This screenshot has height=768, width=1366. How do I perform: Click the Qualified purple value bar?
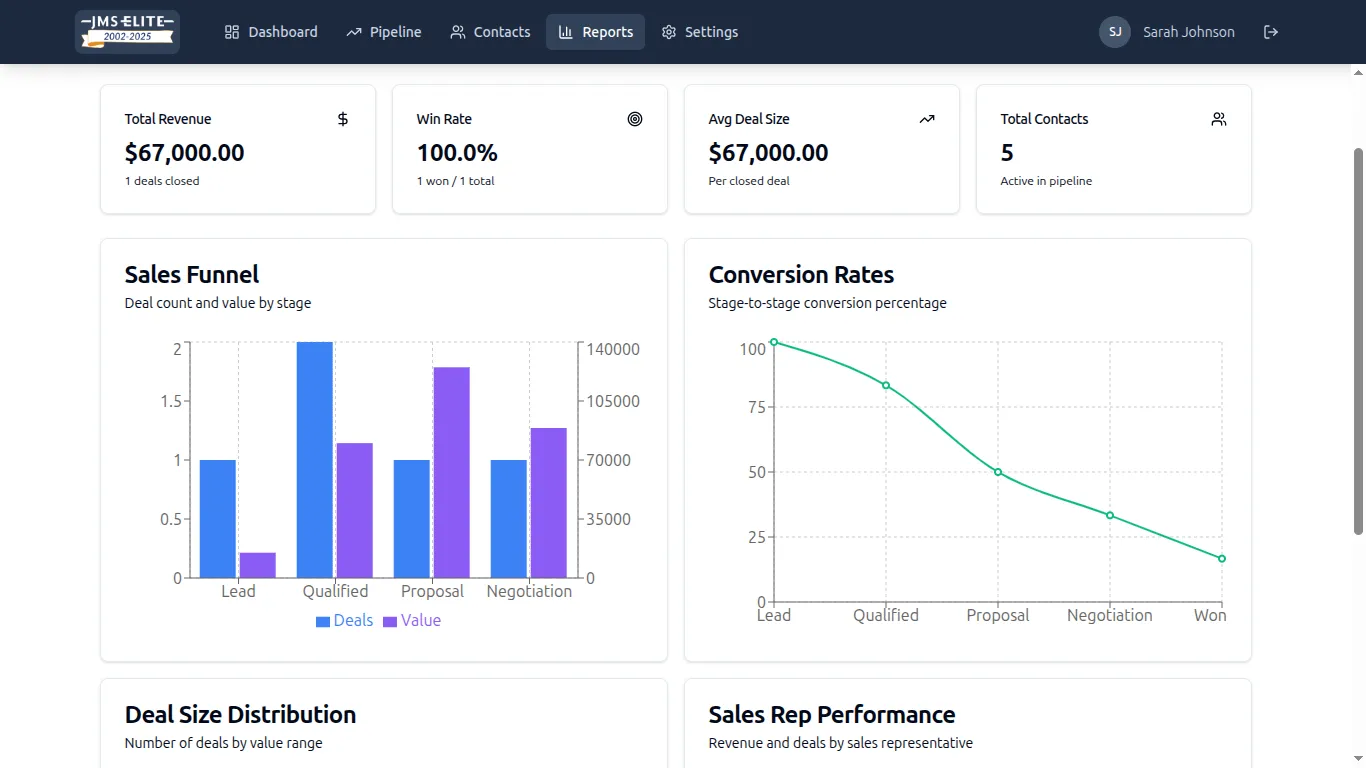click(355, 510)
